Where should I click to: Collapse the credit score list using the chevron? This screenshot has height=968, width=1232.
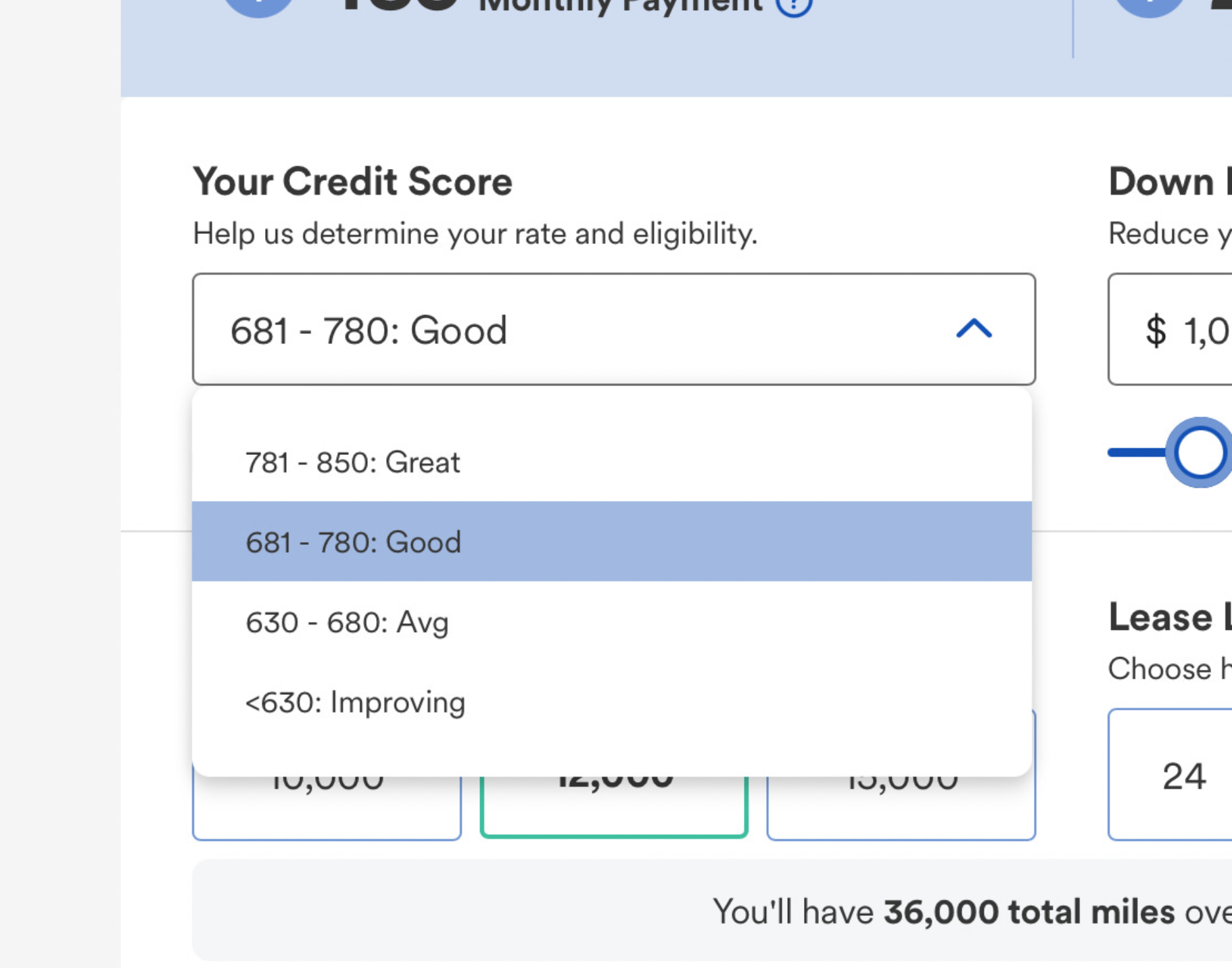coord(974,329)
